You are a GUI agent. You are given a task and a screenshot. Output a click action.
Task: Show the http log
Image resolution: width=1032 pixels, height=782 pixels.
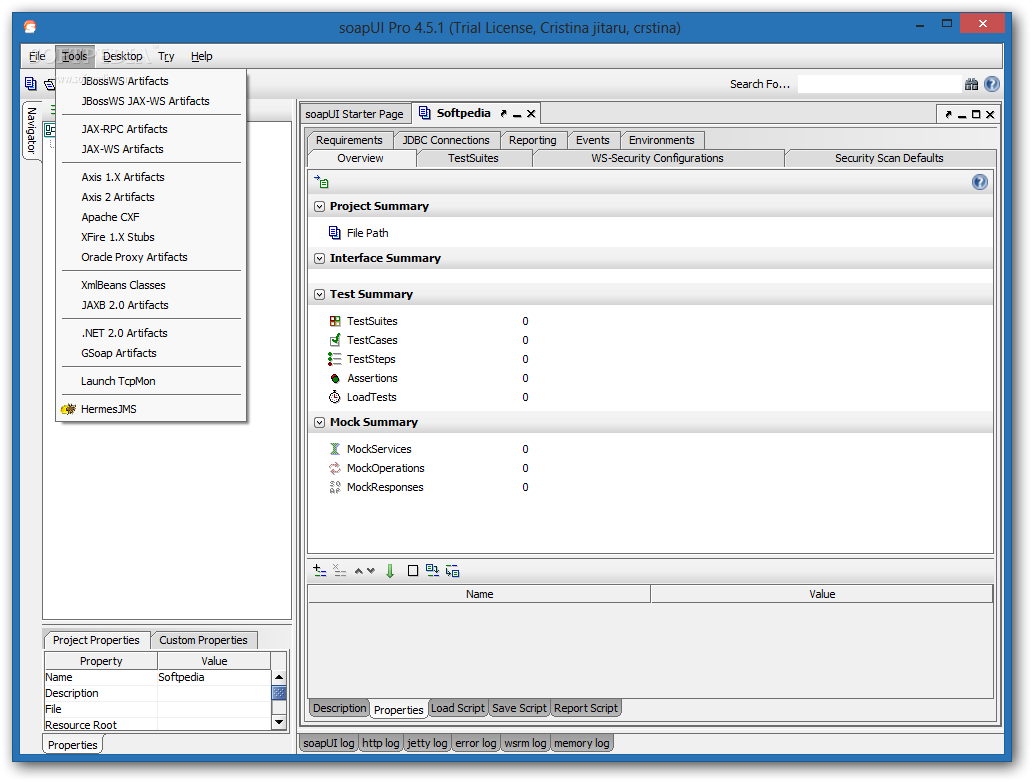380,743
